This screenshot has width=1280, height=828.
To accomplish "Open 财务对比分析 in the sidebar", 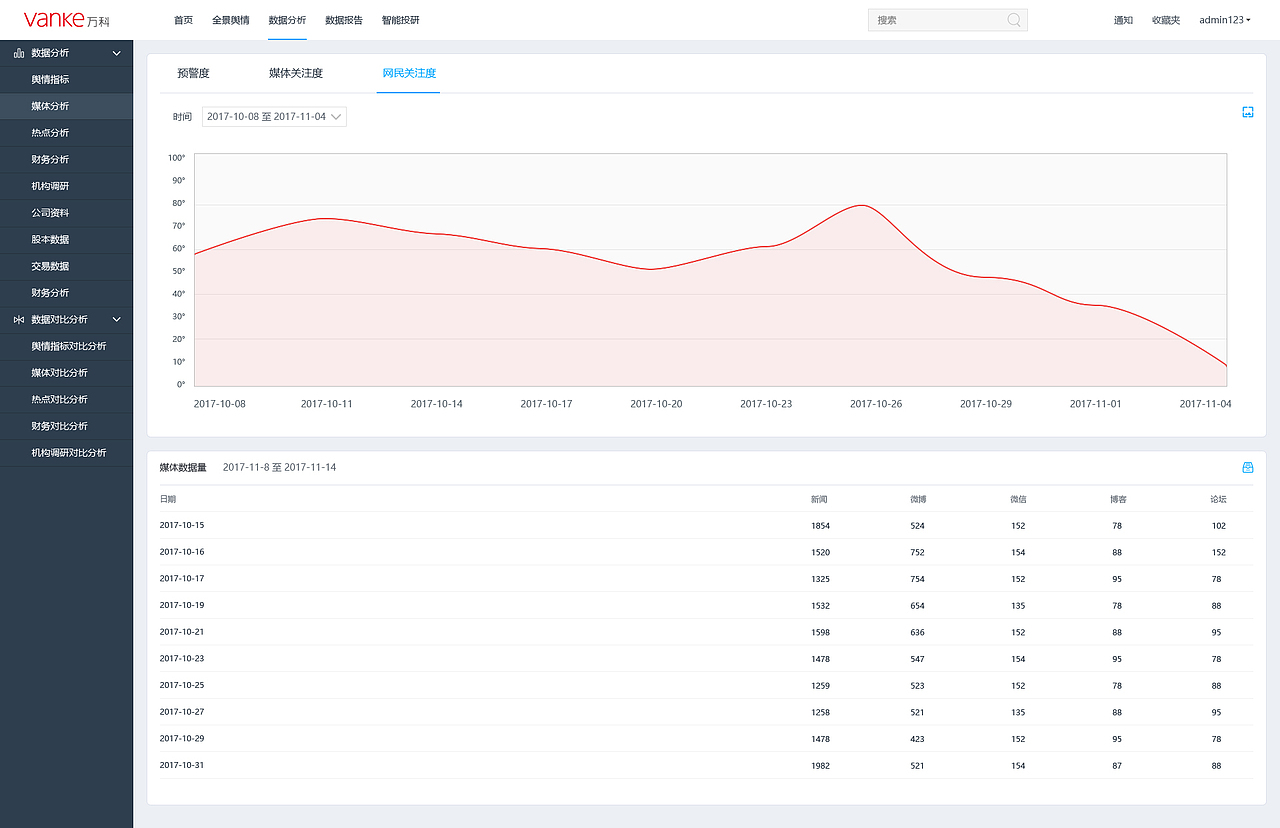I will pos(66,426).
